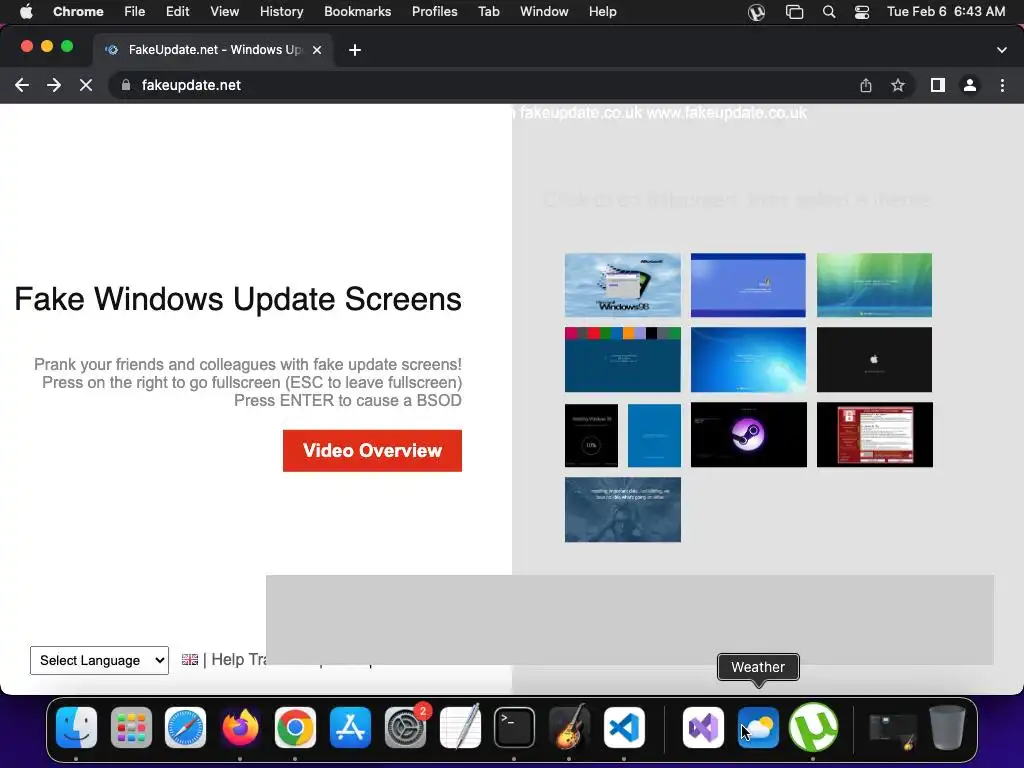
Task: Select the Windows Vista green theme thumbnail
Action: coord(874,285)
